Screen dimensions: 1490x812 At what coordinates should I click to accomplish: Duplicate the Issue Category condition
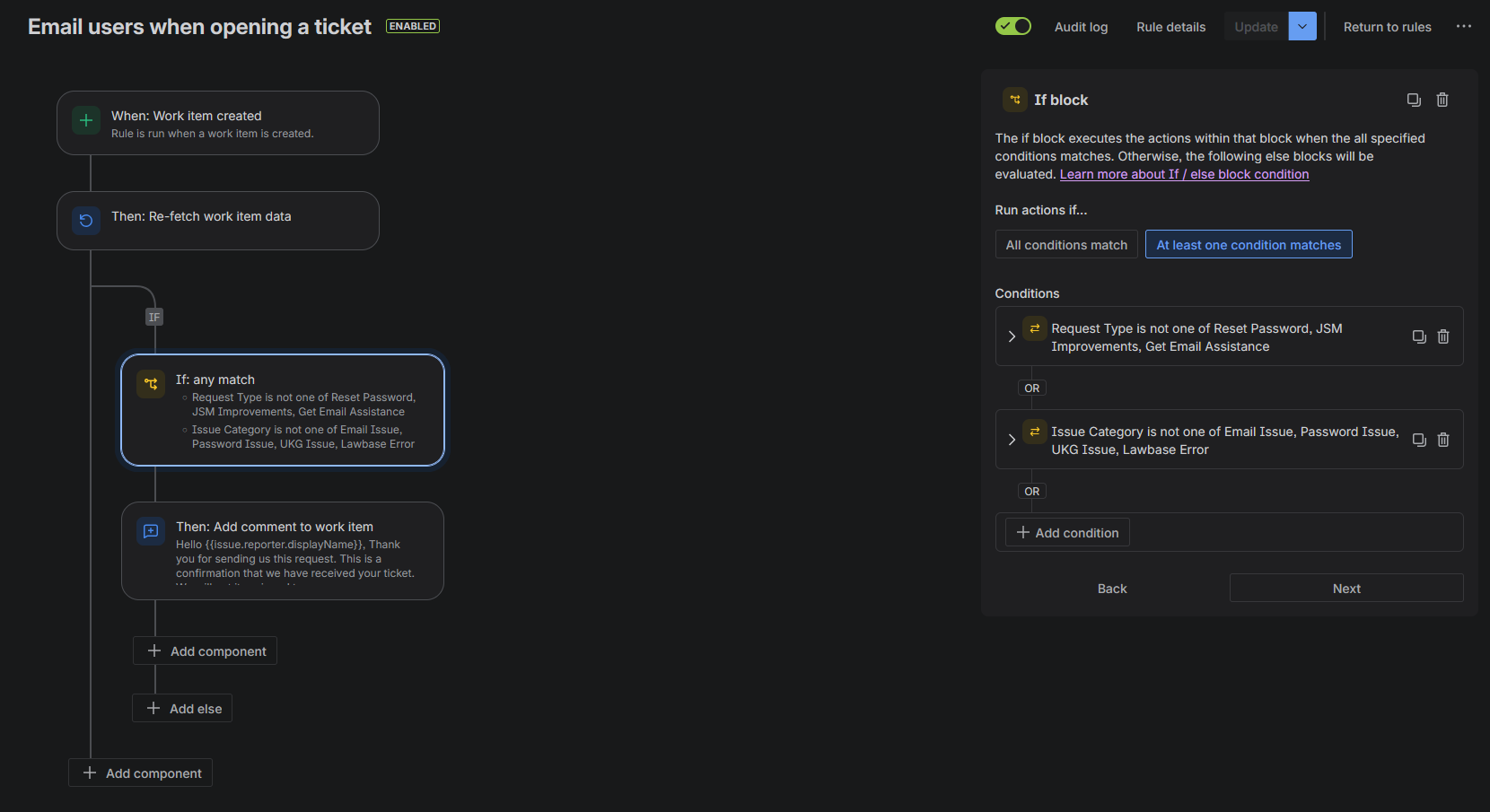tap(1419, 440)
